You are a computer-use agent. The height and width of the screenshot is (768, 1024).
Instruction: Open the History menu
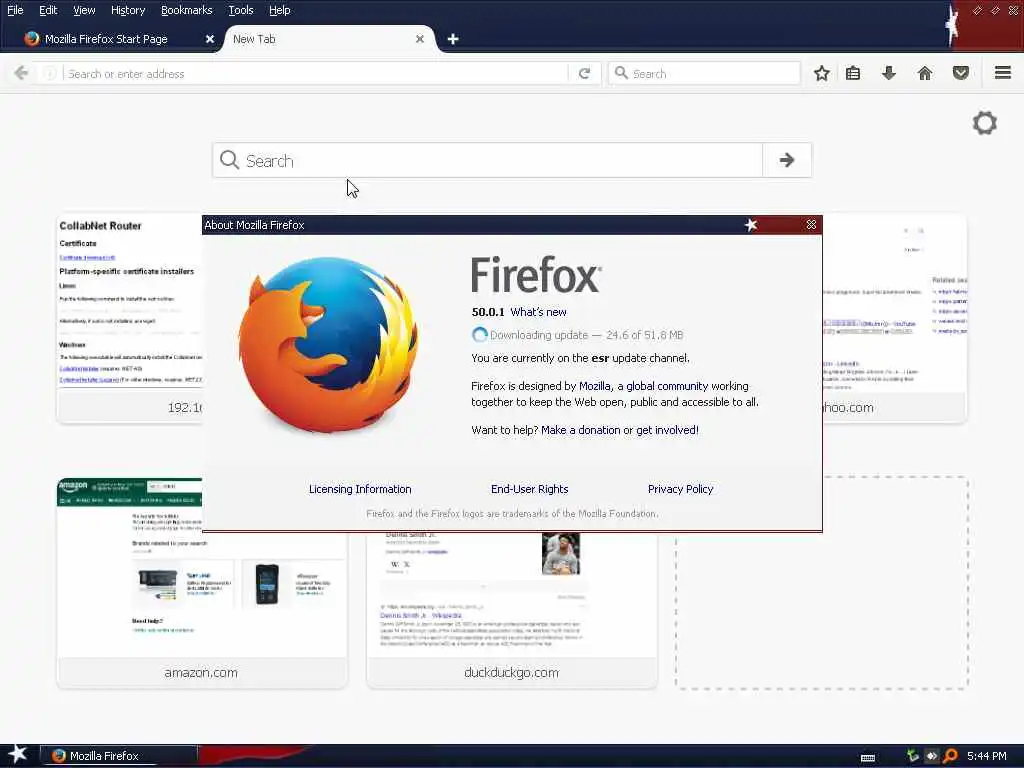click(x=127, y=10)
